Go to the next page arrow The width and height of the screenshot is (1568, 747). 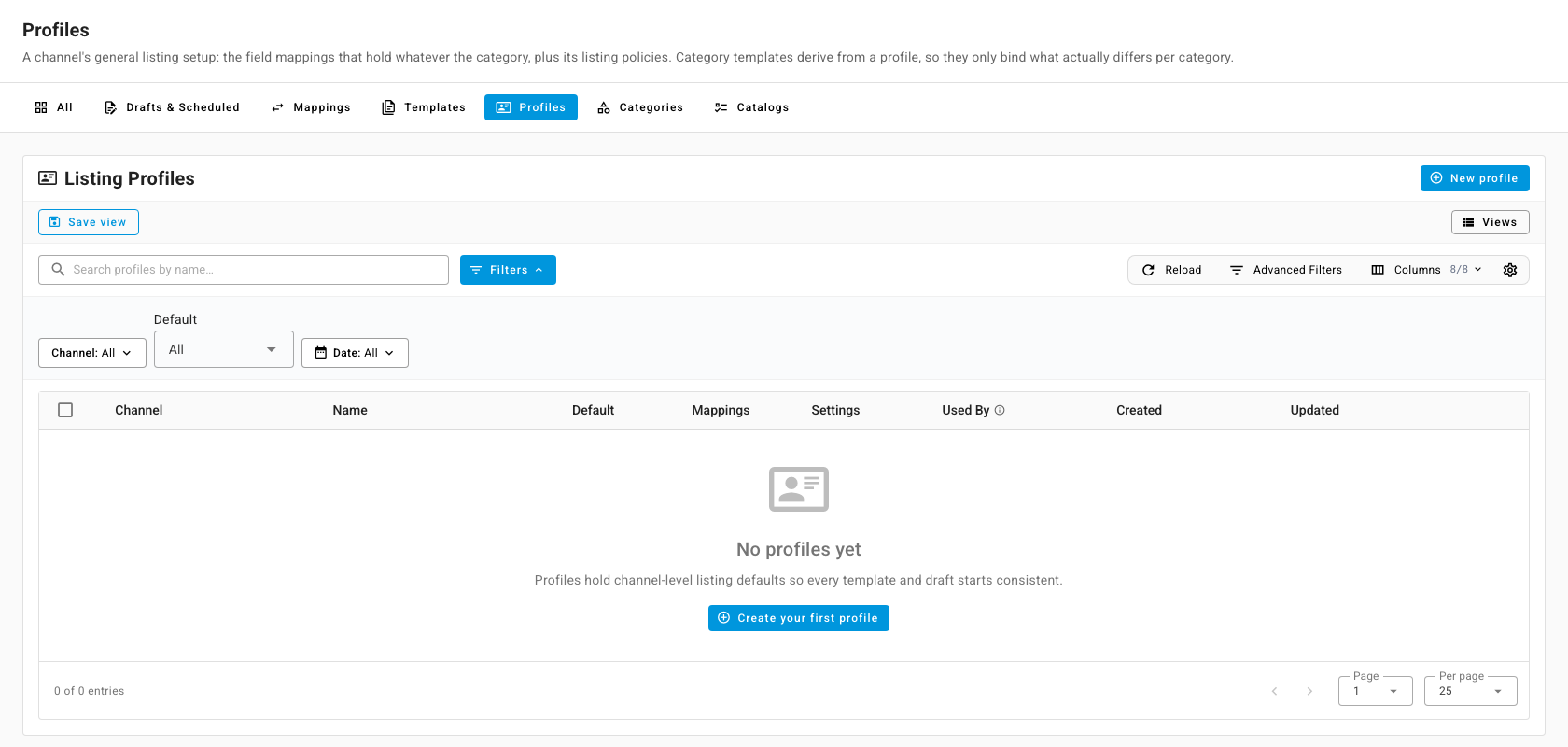click(x=1309, y=691)
